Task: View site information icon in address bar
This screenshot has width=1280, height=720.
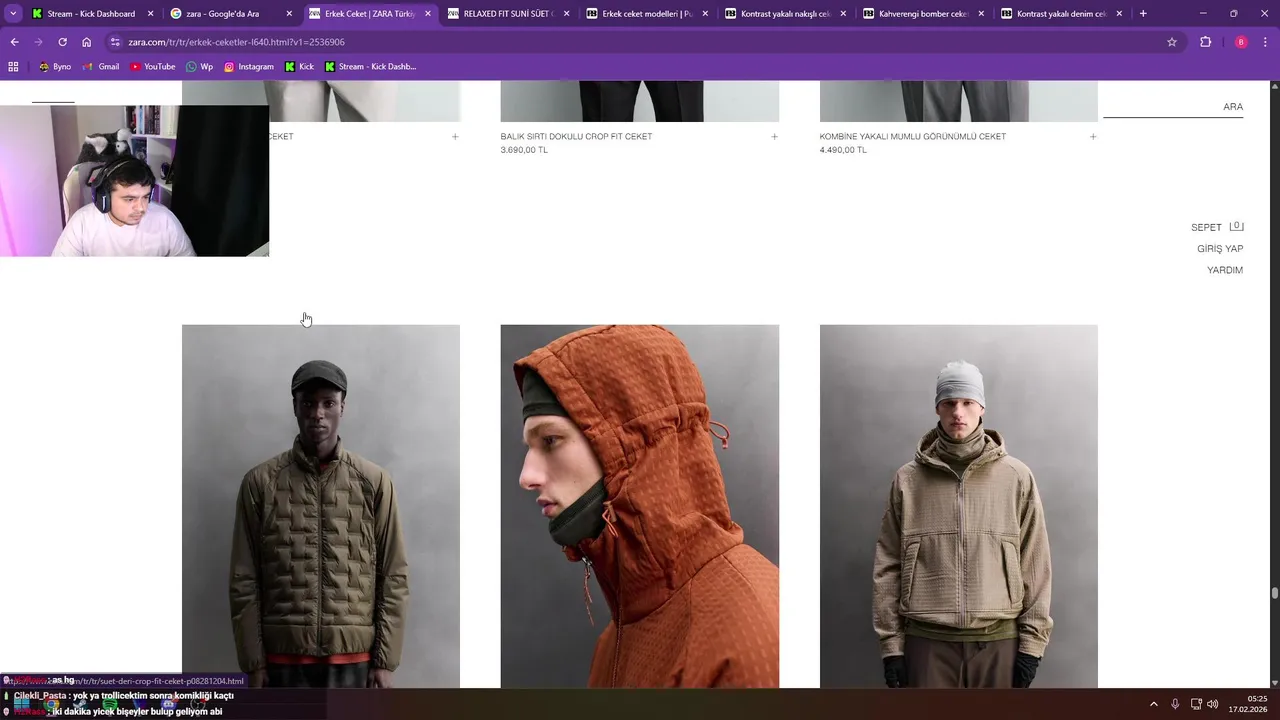Action: pyautogui.click(x=115, y=42)
